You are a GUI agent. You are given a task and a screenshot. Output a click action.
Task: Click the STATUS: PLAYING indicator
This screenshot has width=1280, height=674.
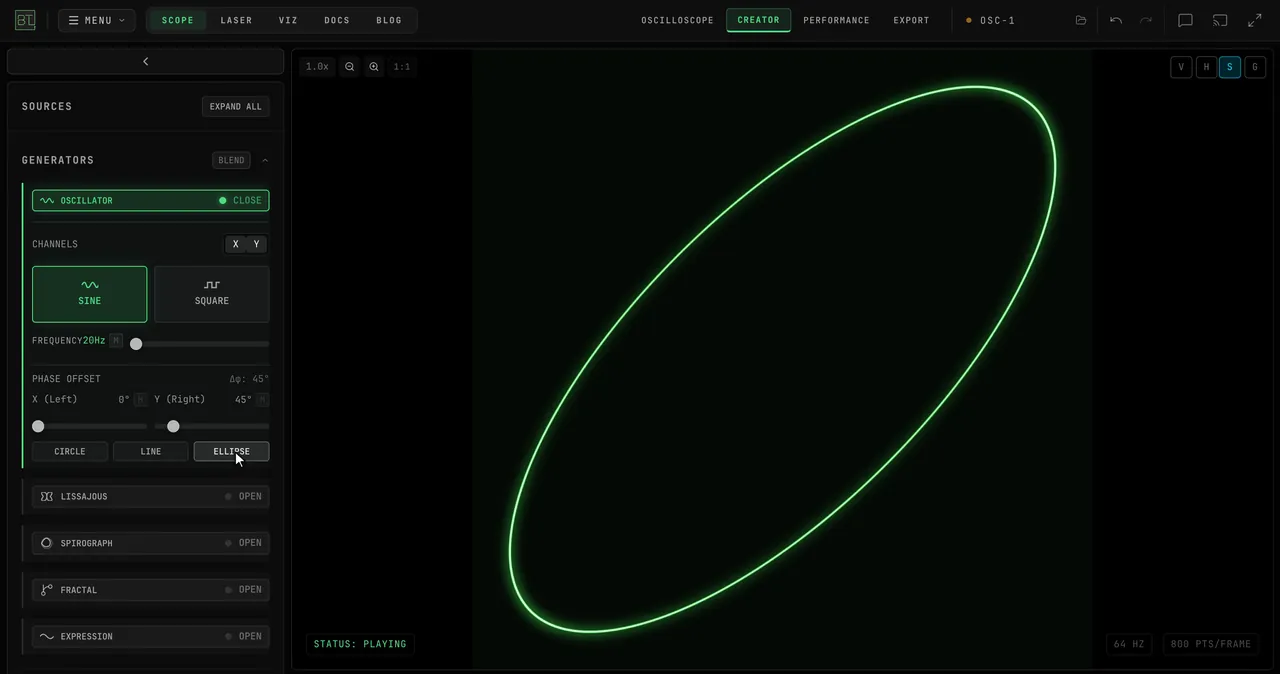coord(360,644)
